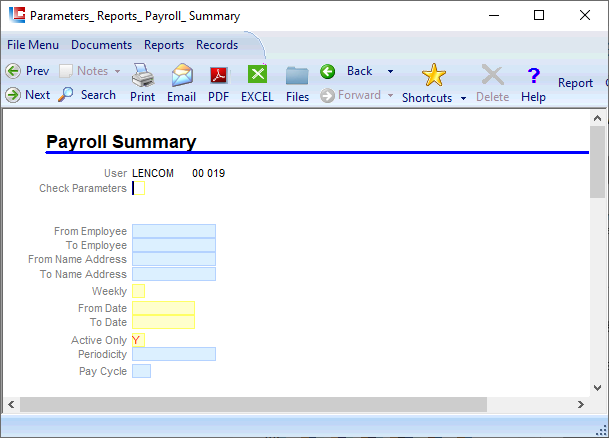Click the Shortcuts star icon
Viewport: 609px width, 438px height.
click(433, 75)
